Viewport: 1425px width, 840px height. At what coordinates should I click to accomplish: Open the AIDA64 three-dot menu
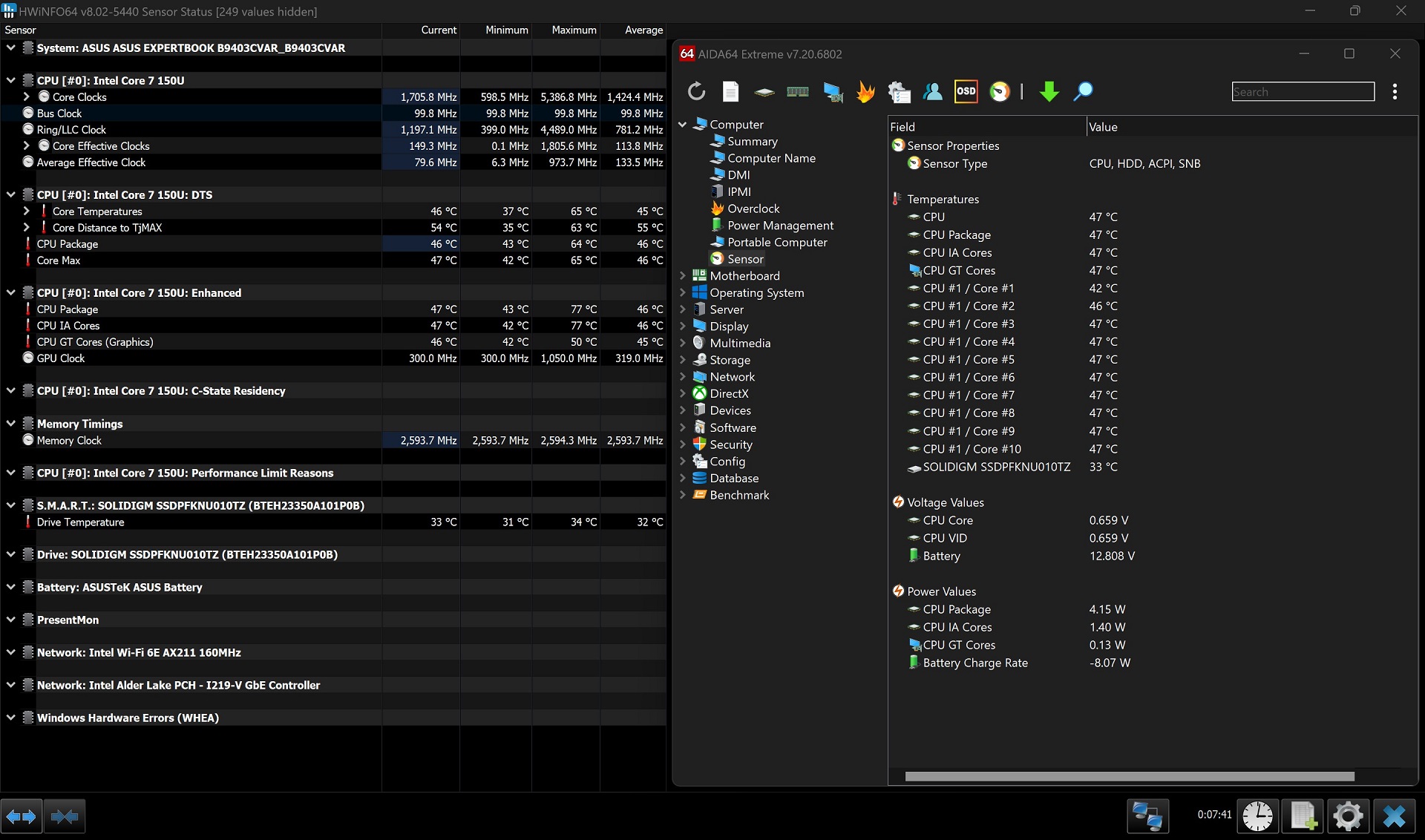1395,91
